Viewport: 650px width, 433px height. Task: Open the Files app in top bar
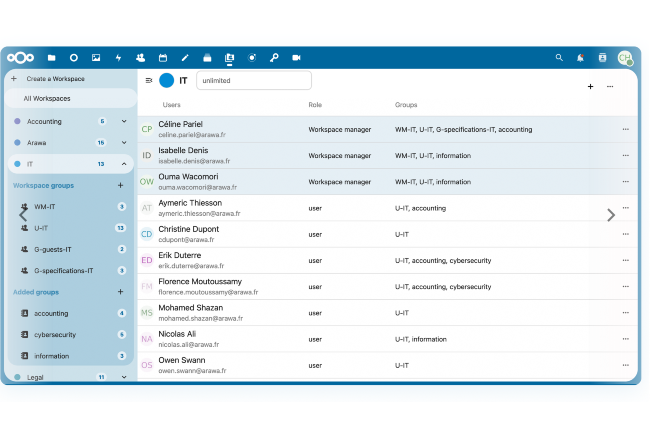pyautogui.click(x=51, y=58)
